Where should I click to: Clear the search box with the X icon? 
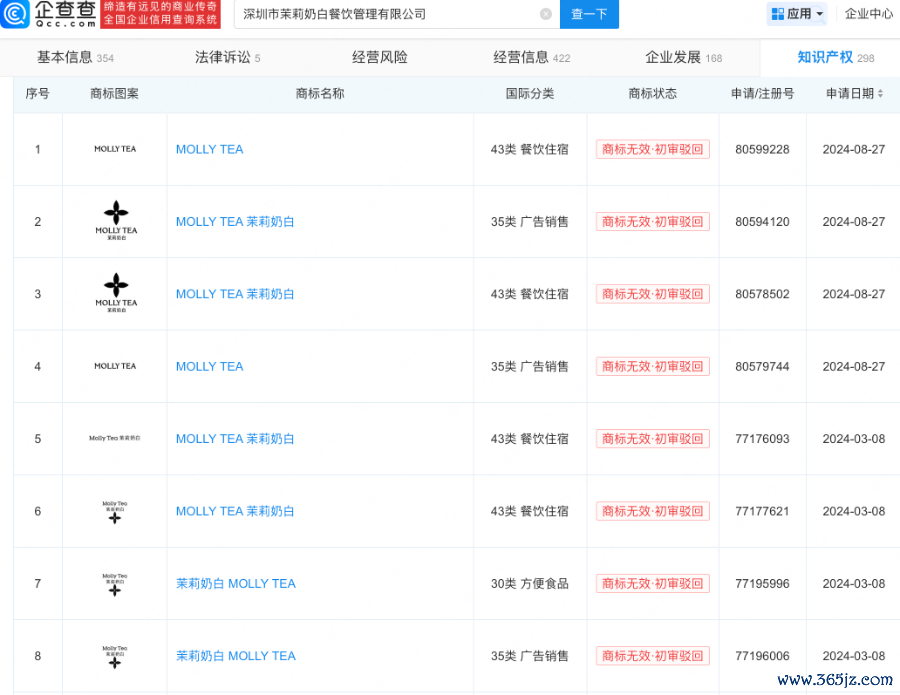tap(546, 14)
